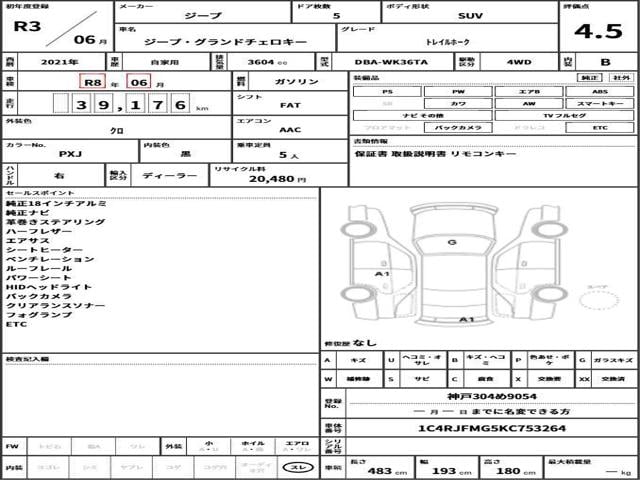
Task: Click the mileage field showing 39,176 km
Action: pyautogui.click(x=130, y=103)
